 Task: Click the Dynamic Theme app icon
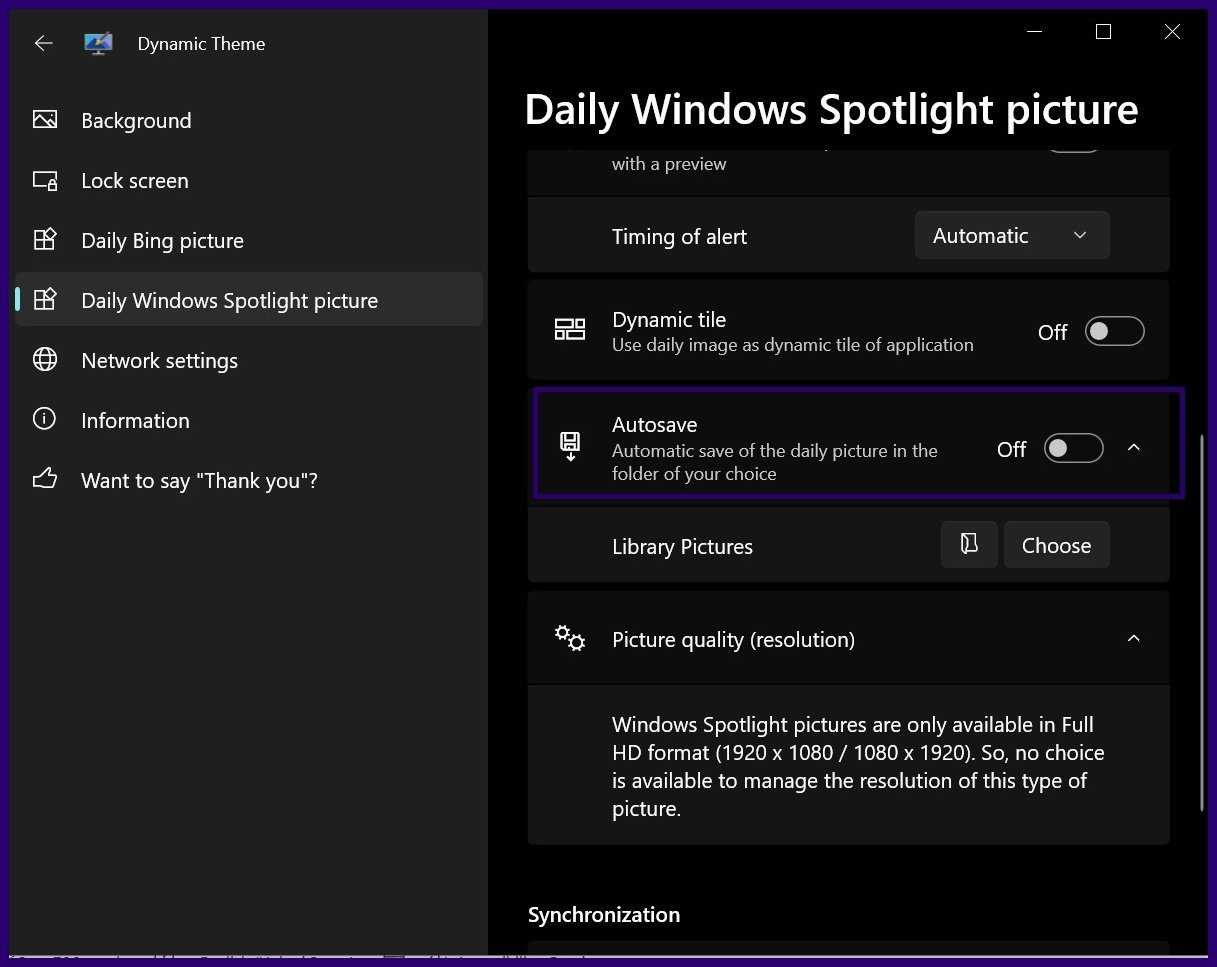98,43
